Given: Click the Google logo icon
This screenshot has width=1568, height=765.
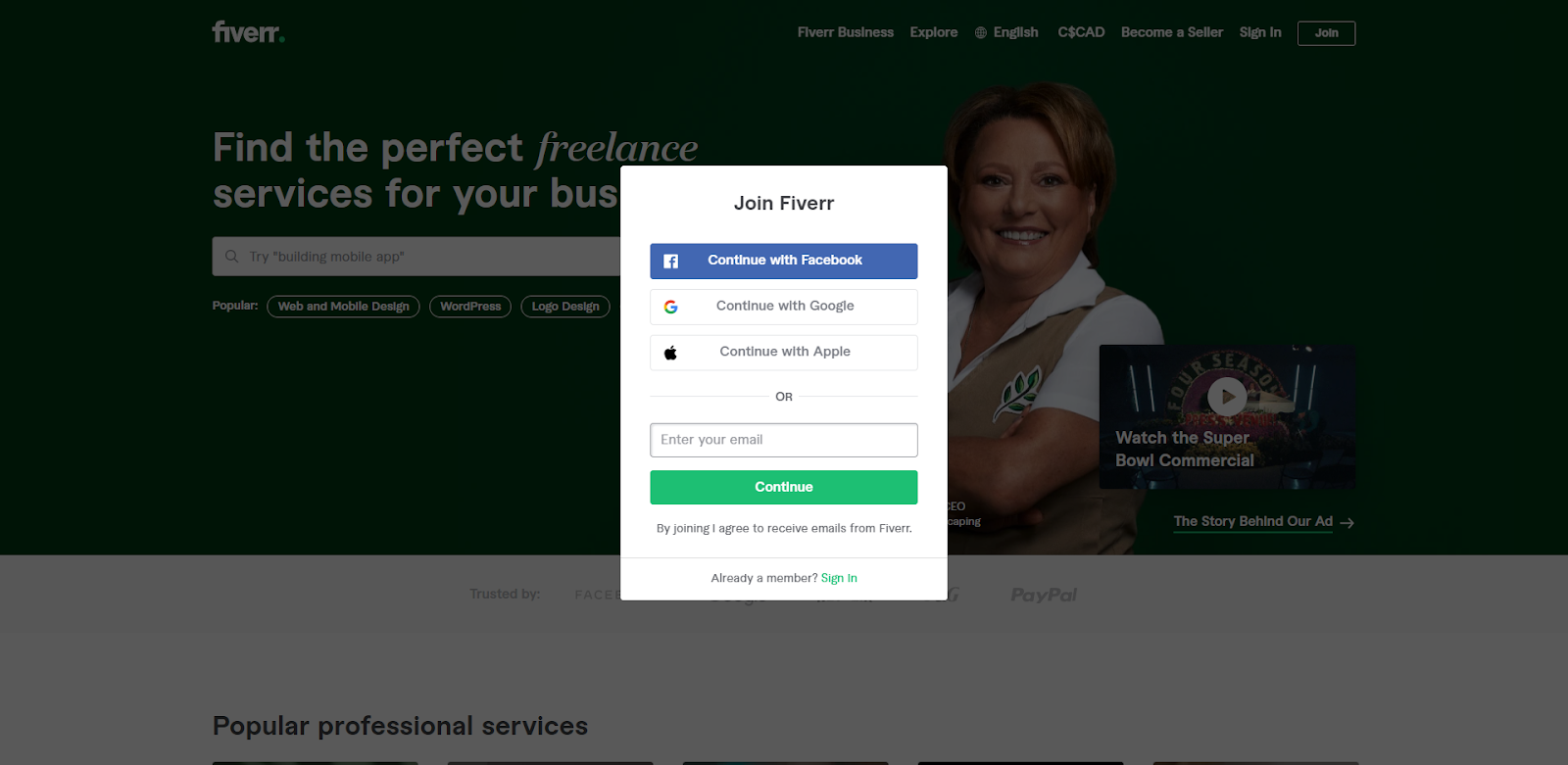Looking at the screenshot, I should point(671,307).
